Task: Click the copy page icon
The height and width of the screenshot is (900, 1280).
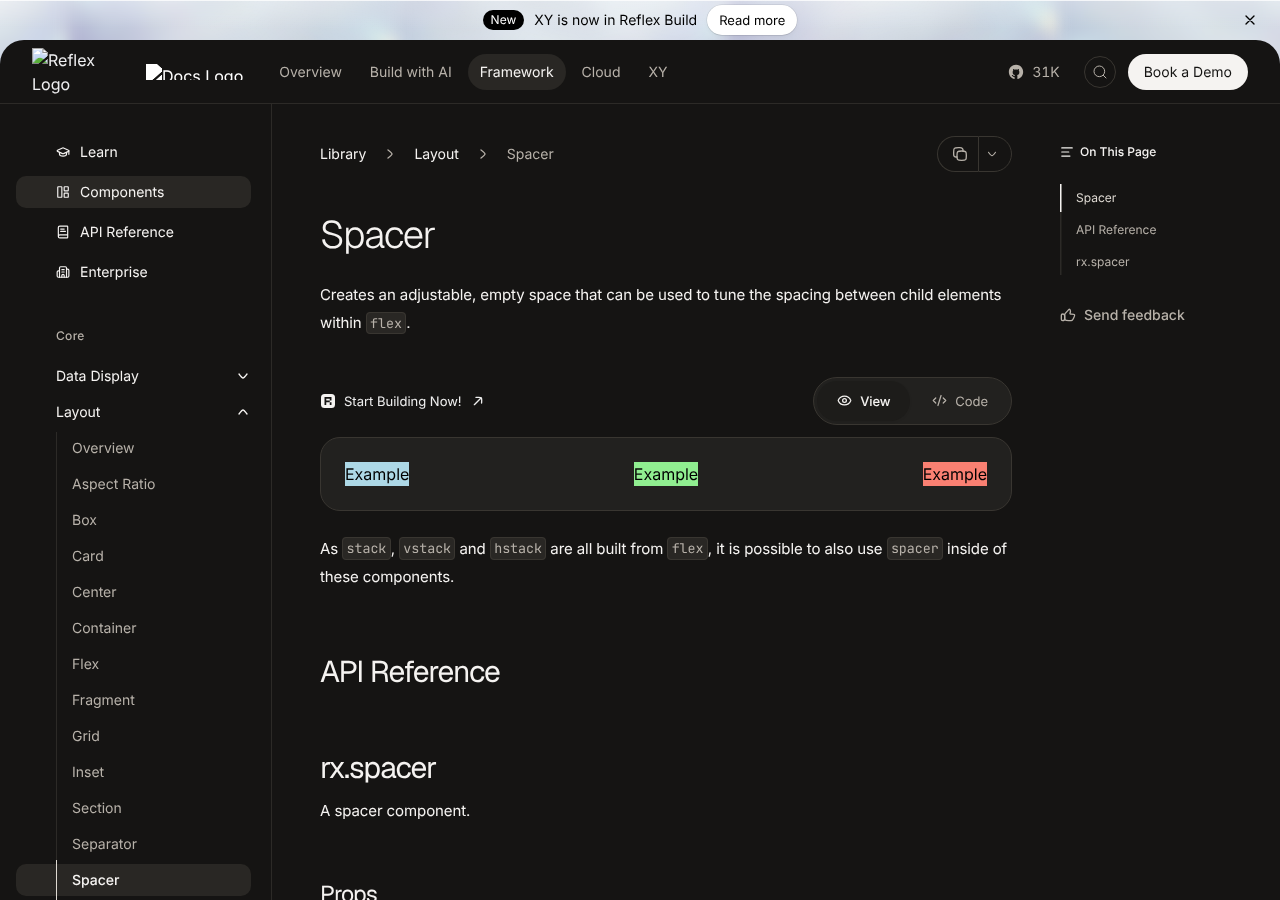Action: 959,154
